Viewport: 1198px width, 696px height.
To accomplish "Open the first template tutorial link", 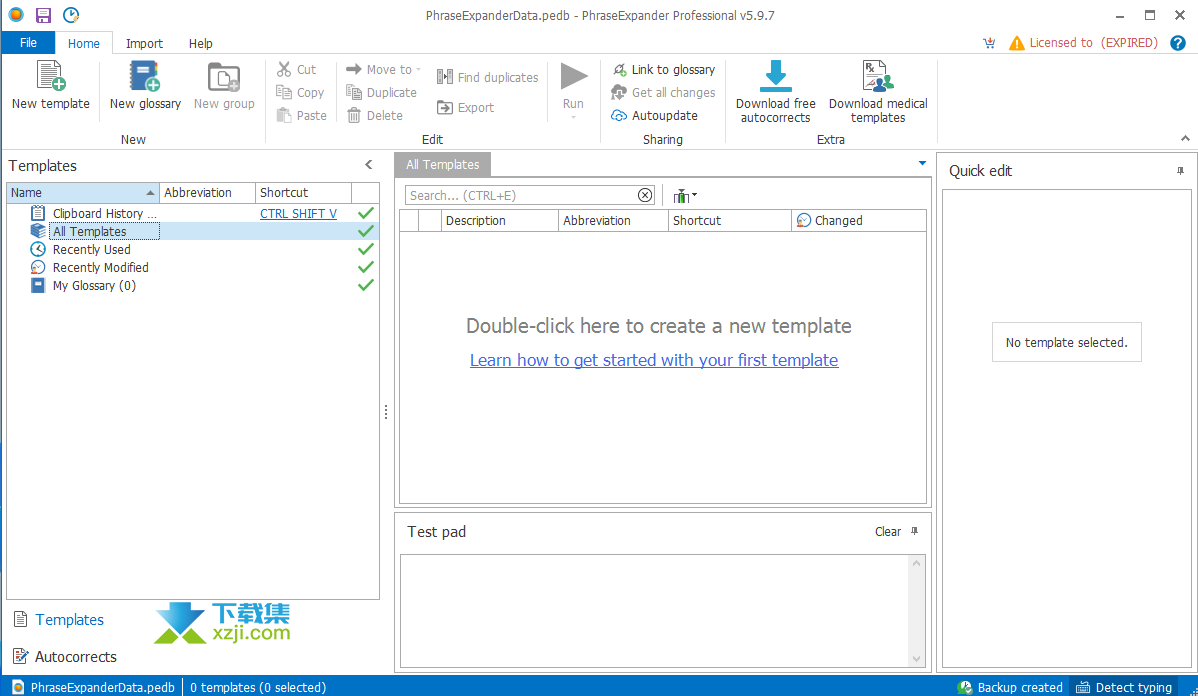I will pos(654,360).
